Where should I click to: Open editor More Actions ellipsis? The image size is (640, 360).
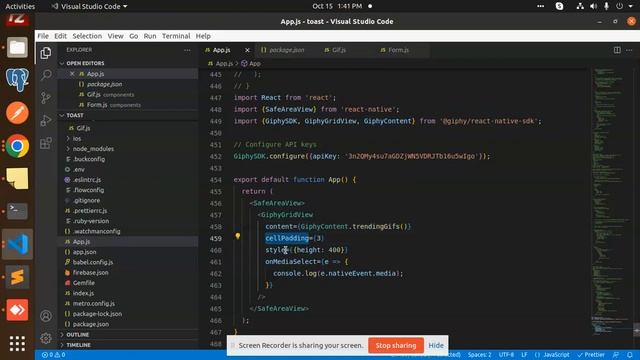[629, 50]
